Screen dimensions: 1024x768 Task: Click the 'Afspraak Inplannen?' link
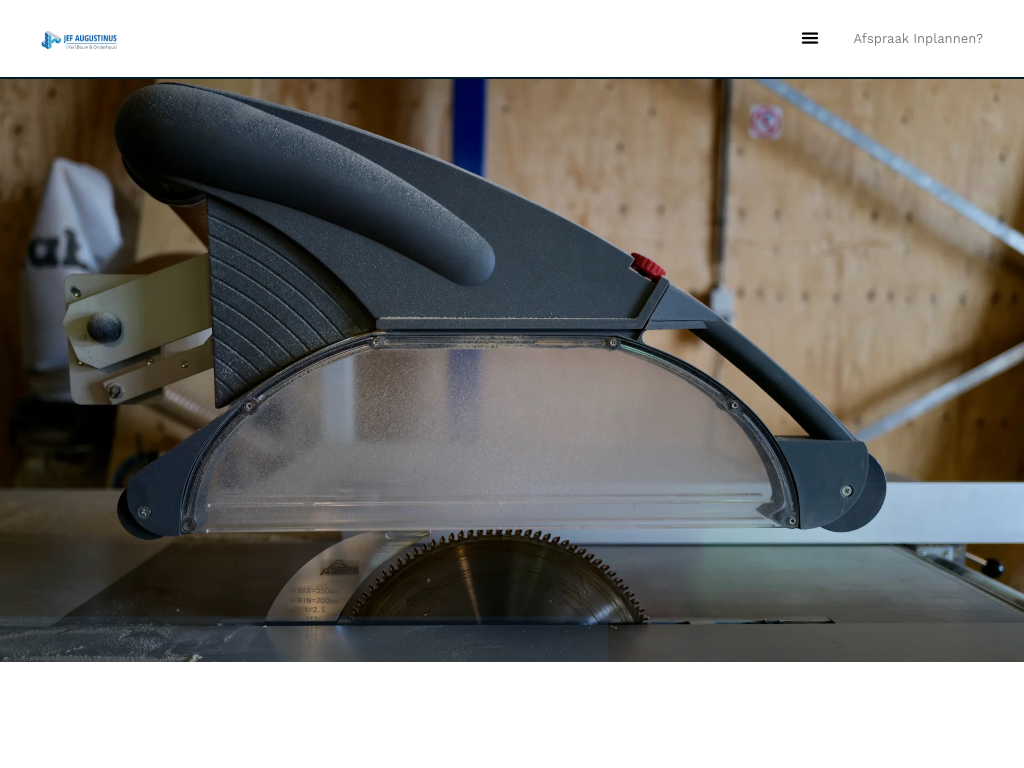917,39
